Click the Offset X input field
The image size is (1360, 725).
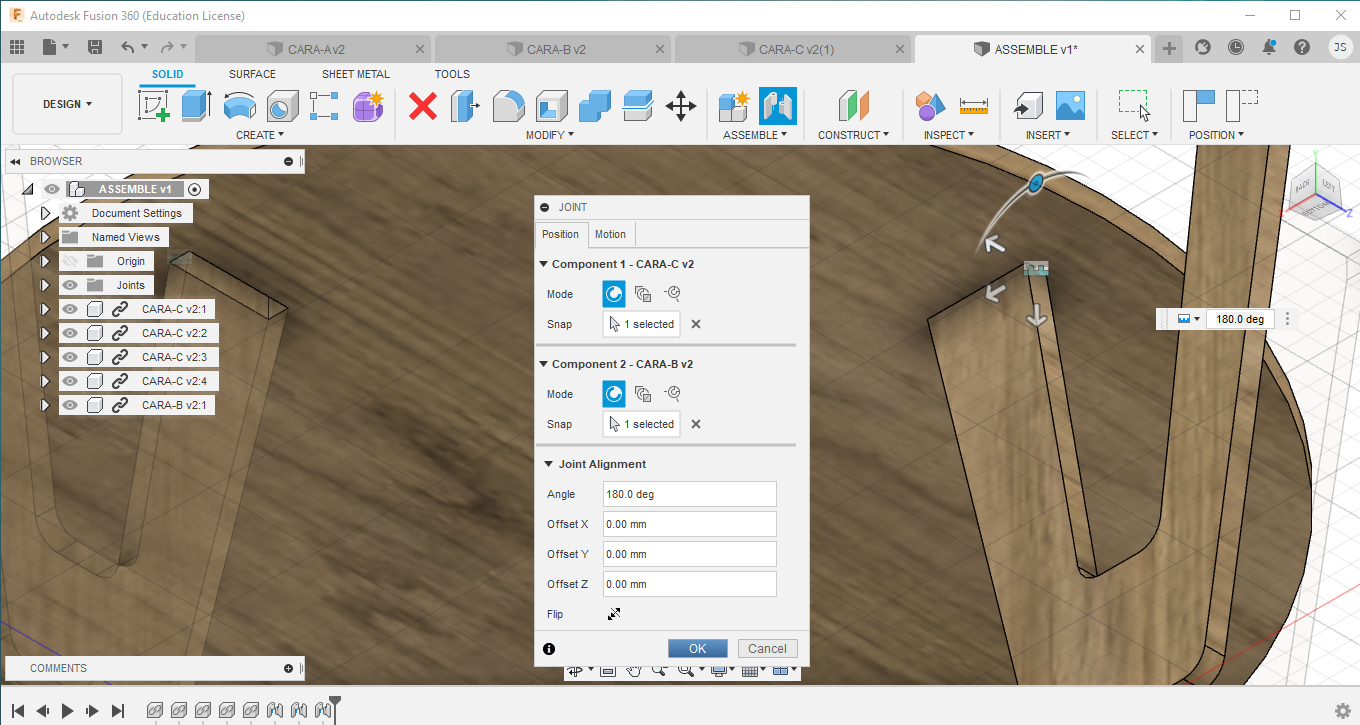[x=689, y=524]
